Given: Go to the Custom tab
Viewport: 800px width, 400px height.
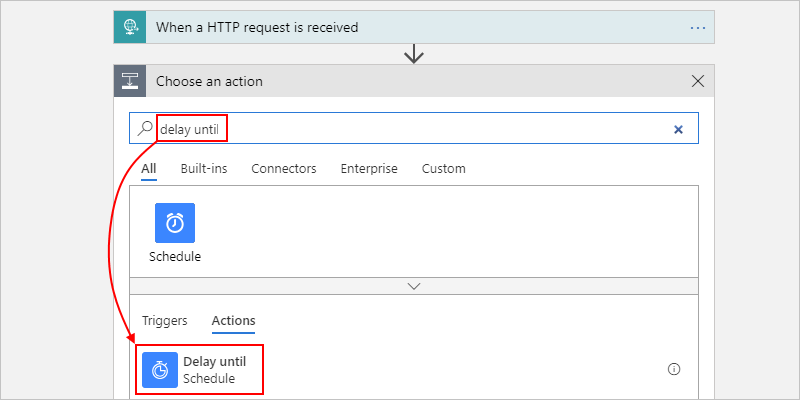Looking at the screenshot, I should tap(443, 169).
